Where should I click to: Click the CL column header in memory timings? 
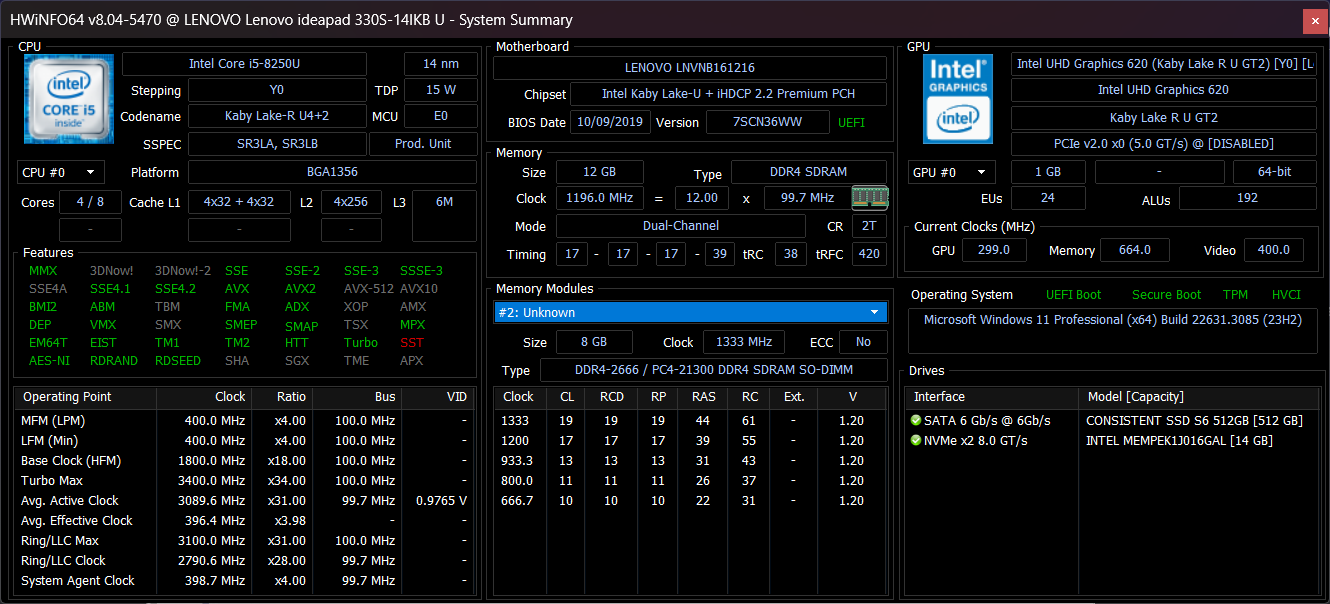pos(566,397)
